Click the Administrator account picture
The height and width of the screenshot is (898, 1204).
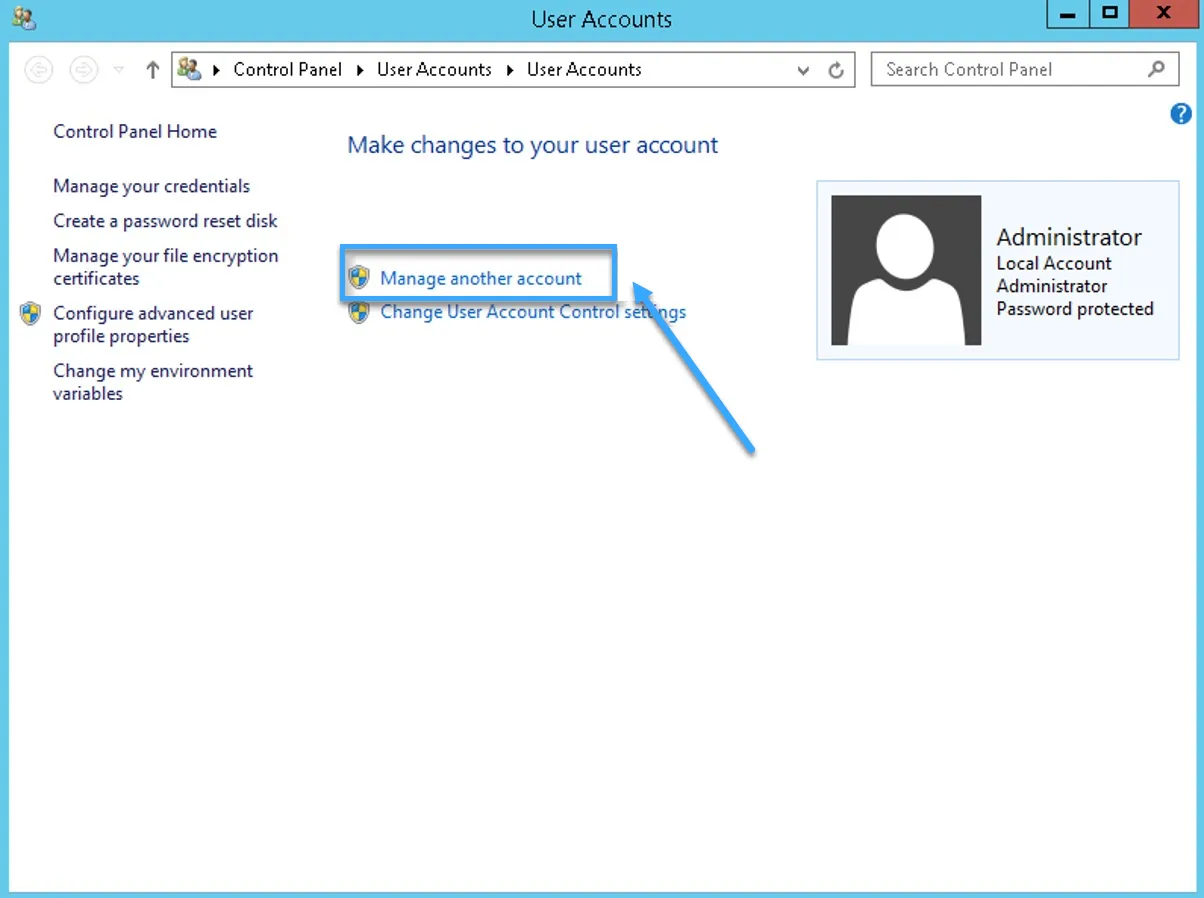906,270
